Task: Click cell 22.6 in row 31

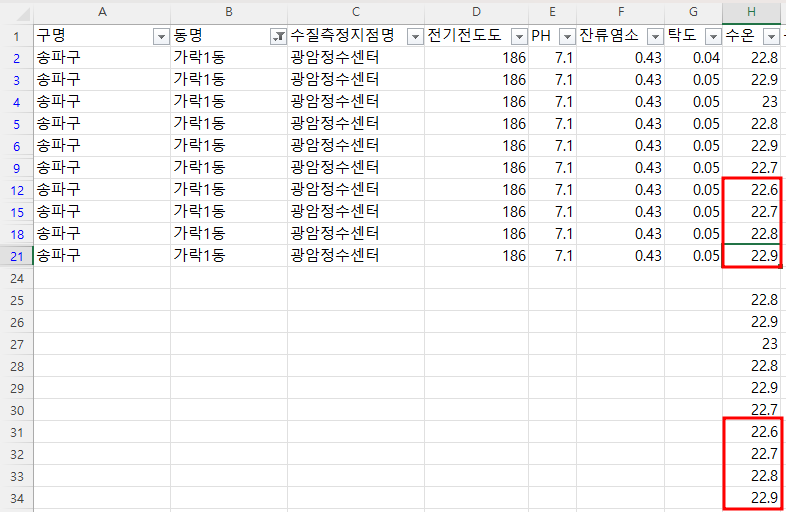Action: [x=764, y=432]
